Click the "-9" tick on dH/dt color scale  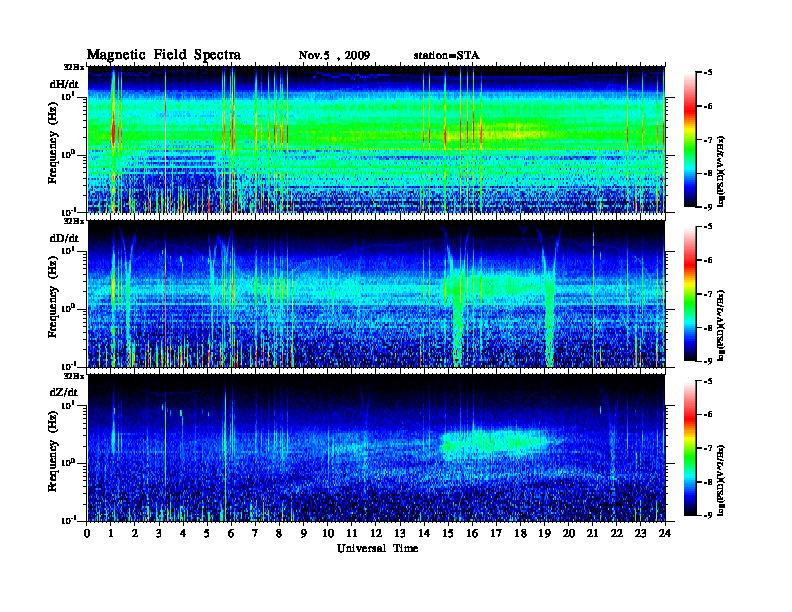(x=707, y=207)
